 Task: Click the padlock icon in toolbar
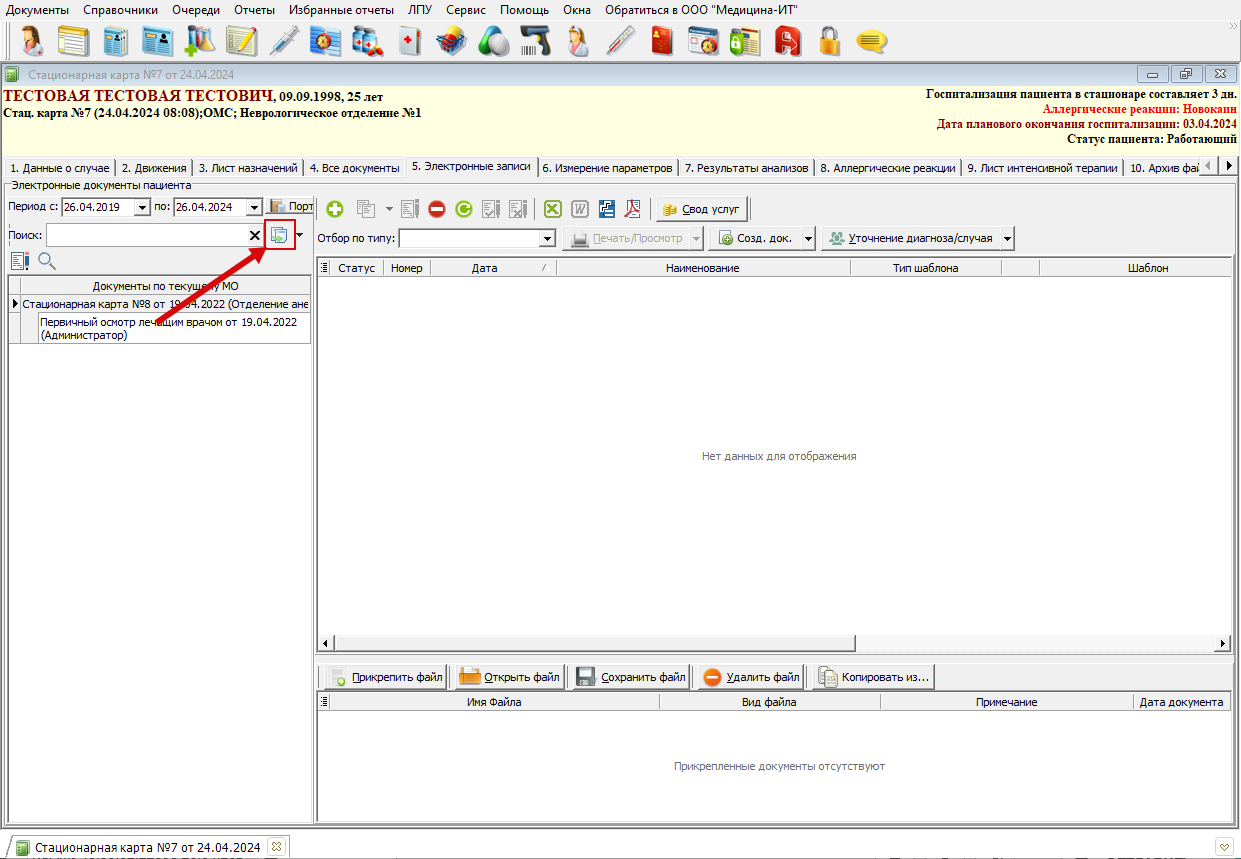[x=829, y=41]
